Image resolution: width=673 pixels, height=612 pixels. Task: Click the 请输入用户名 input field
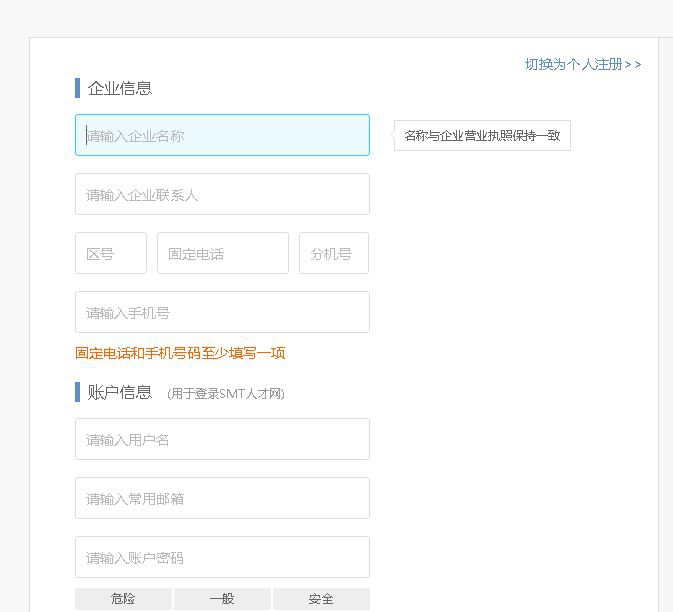click(x=222, y=439)
